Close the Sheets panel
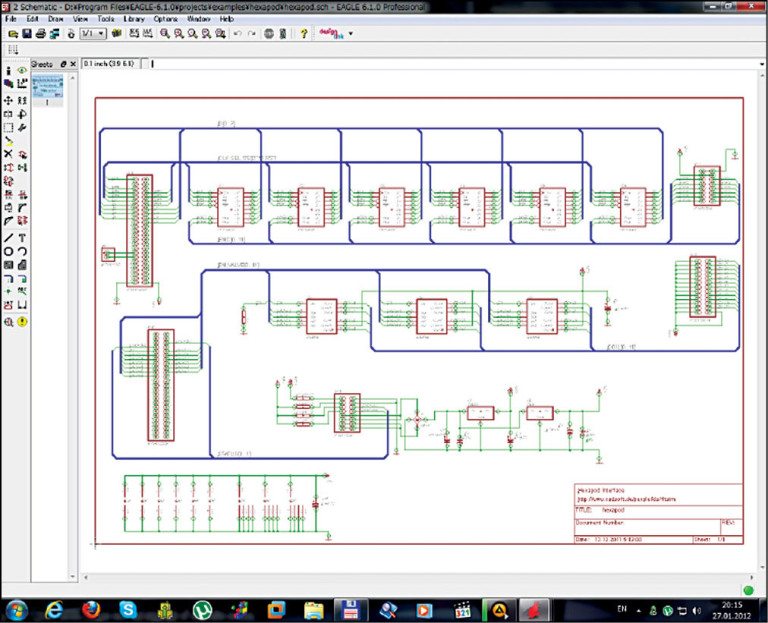 pos(73,64)
